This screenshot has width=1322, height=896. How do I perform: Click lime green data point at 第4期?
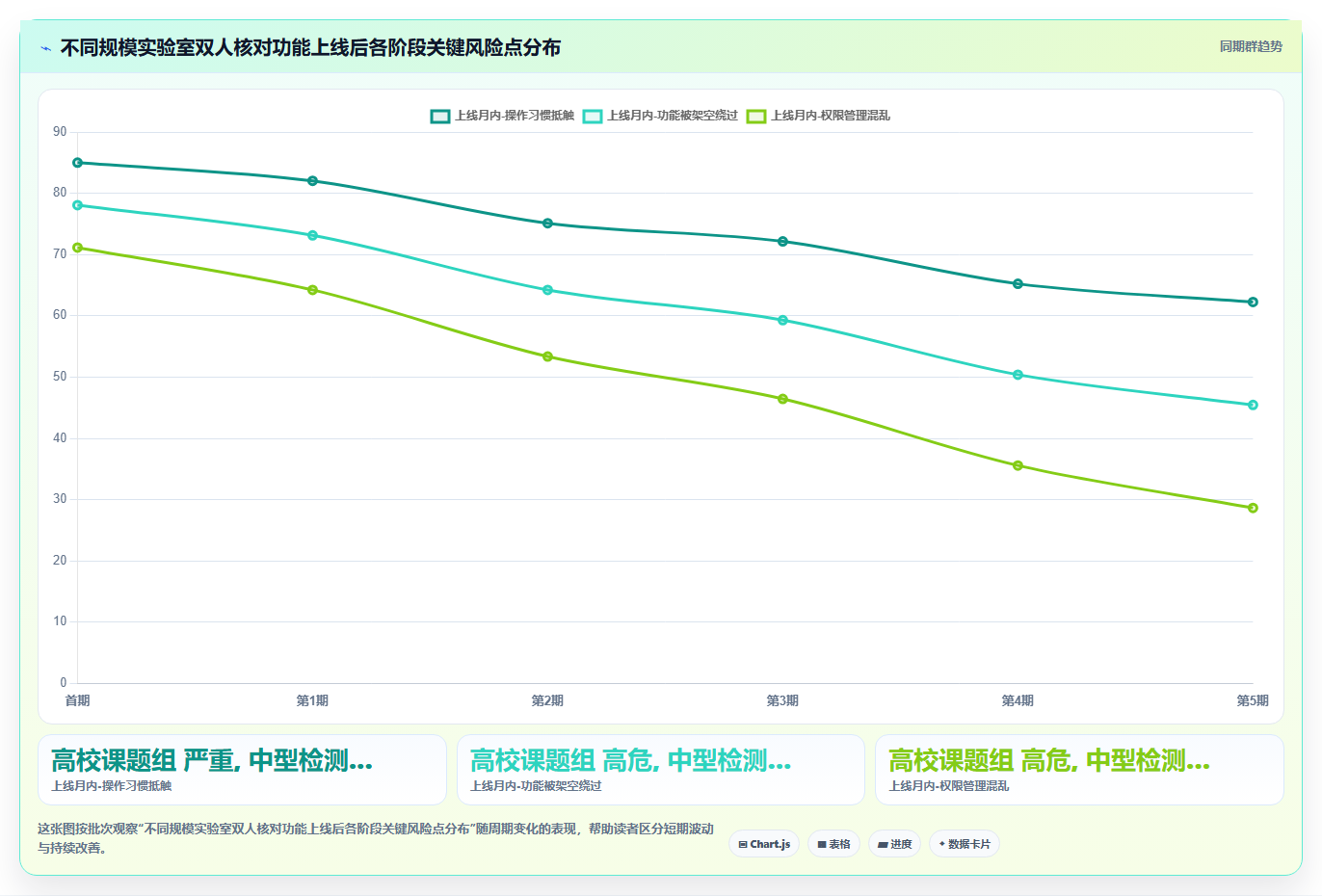click(x=1018, y=466)
